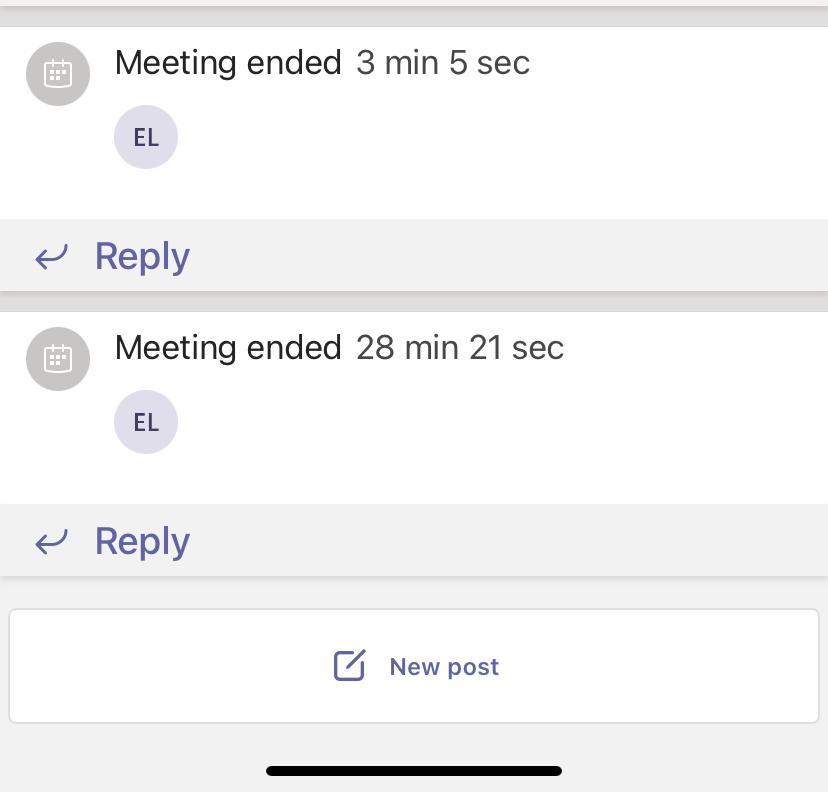Click the empty right side of the first Reply bar
This screenshot has height=792, width=828.
(600, 256)
